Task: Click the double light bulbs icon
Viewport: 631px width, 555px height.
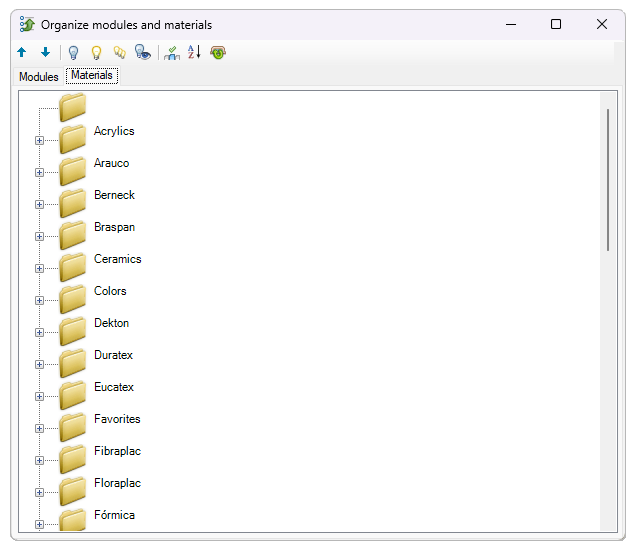Action: [120, 52]
